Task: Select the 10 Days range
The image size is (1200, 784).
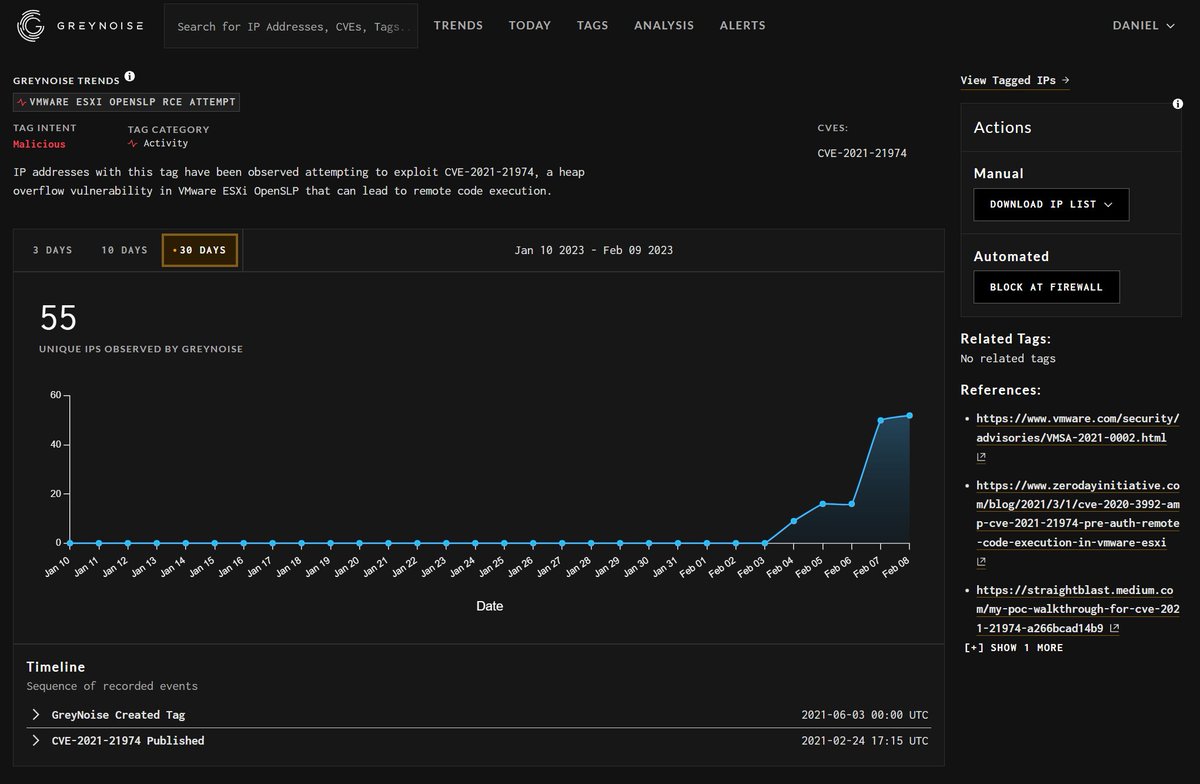Action: tap(124, 250)
